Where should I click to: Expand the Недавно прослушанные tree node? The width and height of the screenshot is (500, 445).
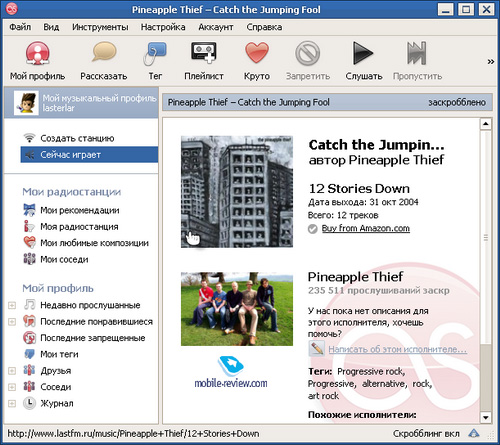click(x=12, y=305)
